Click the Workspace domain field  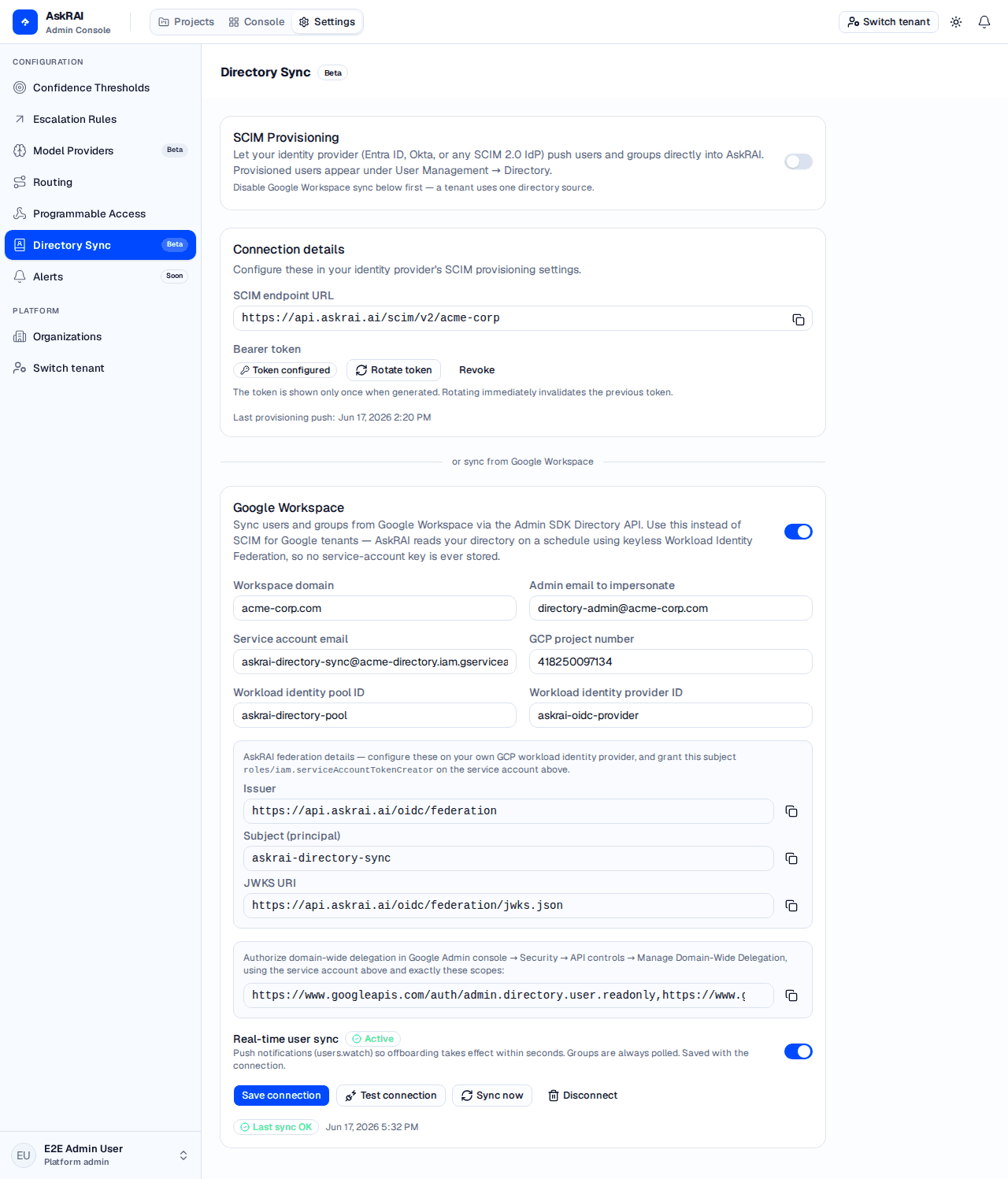[x=375, y=608]
